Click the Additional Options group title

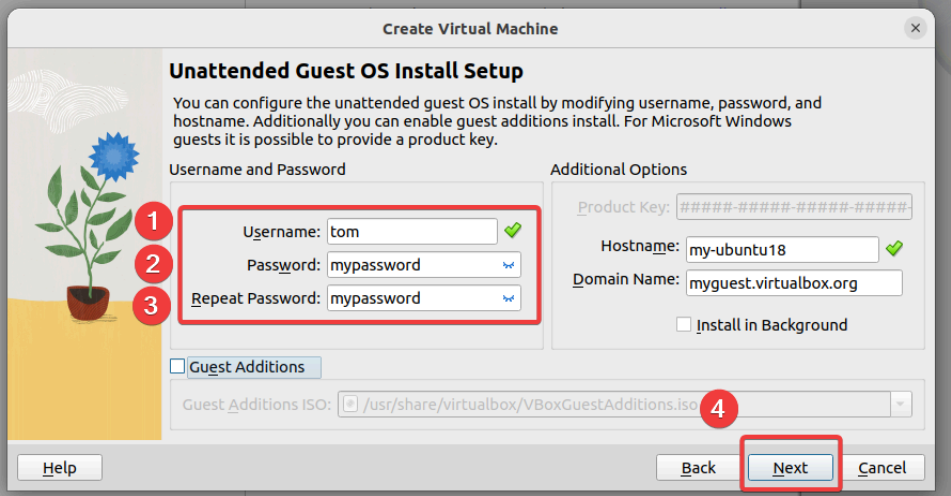[x=618, y=169]
